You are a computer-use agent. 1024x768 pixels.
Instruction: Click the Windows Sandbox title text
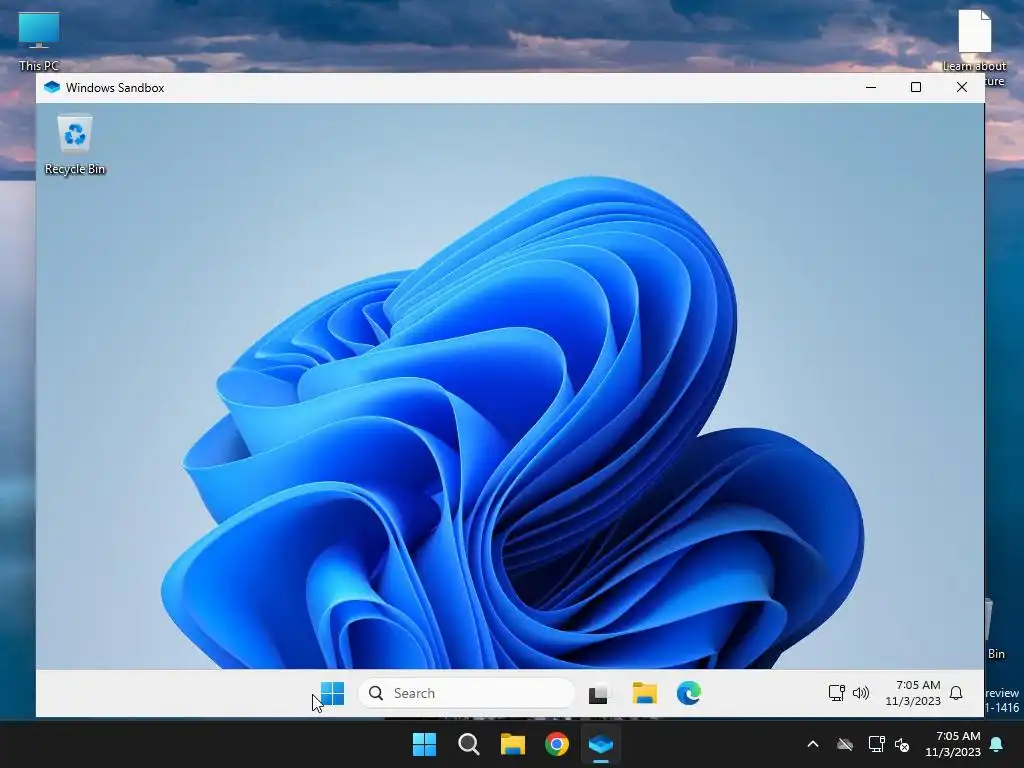pyautogui.click(x=115, y=88)
